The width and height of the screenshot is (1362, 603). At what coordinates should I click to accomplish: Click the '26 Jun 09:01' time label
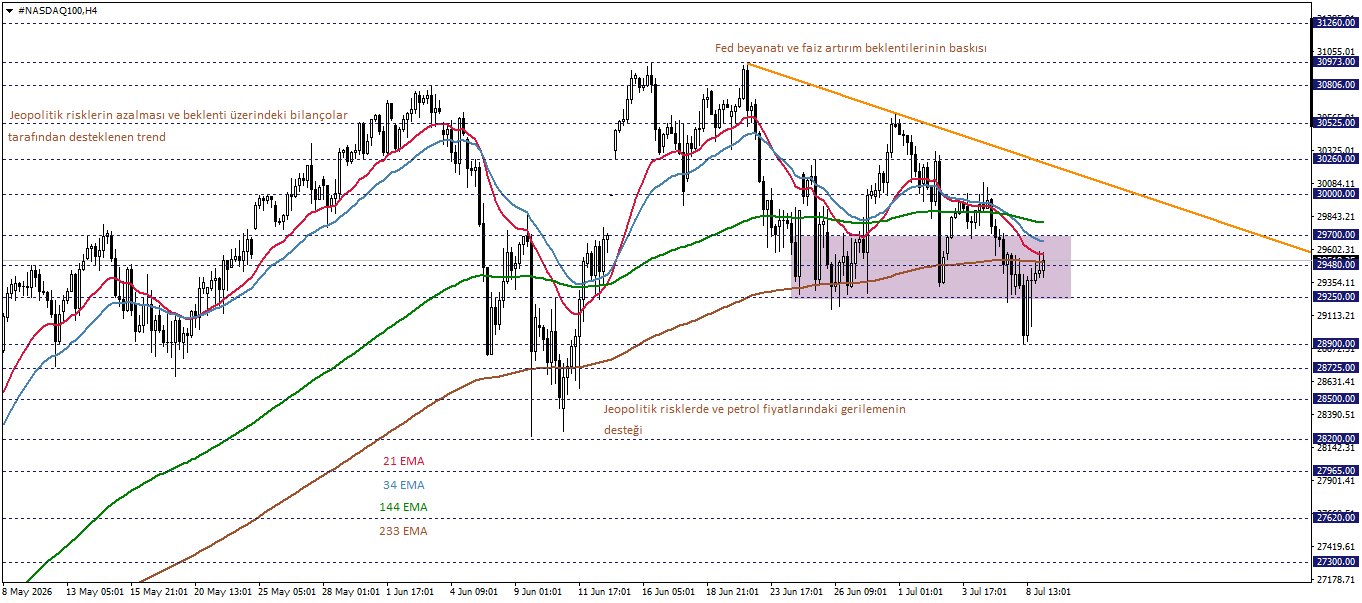[x=862, y=591]
